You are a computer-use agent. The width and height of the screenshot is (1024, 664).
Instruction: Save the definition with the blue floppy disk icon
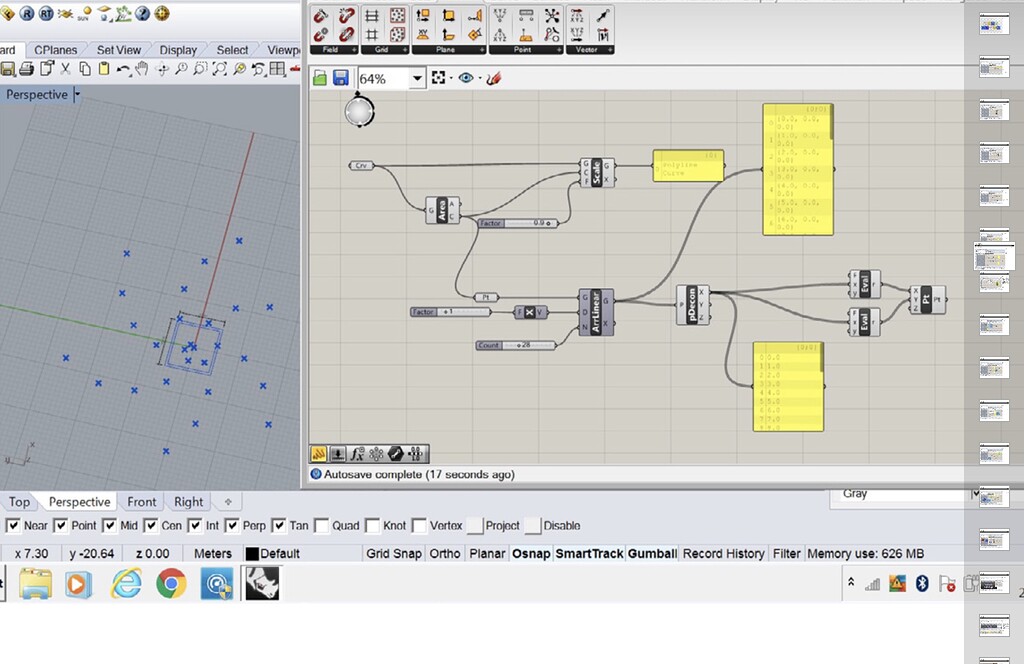coord(340,77)
